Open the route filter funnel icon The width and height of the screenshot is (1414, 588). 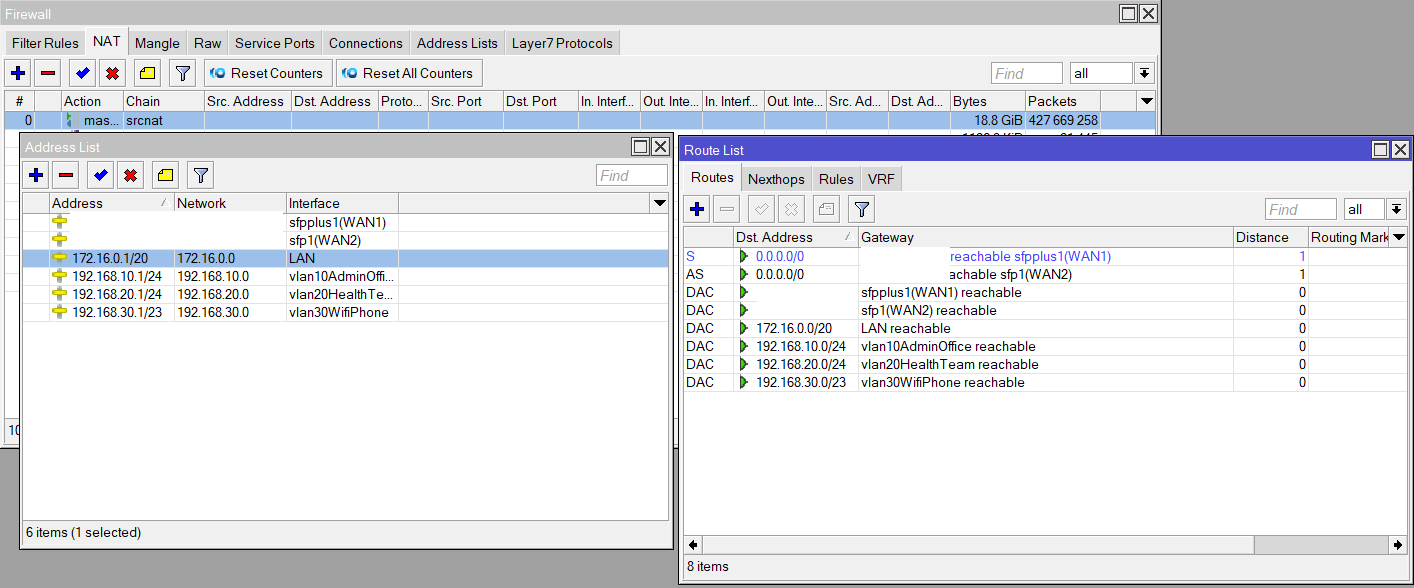[x=860, y=208]
